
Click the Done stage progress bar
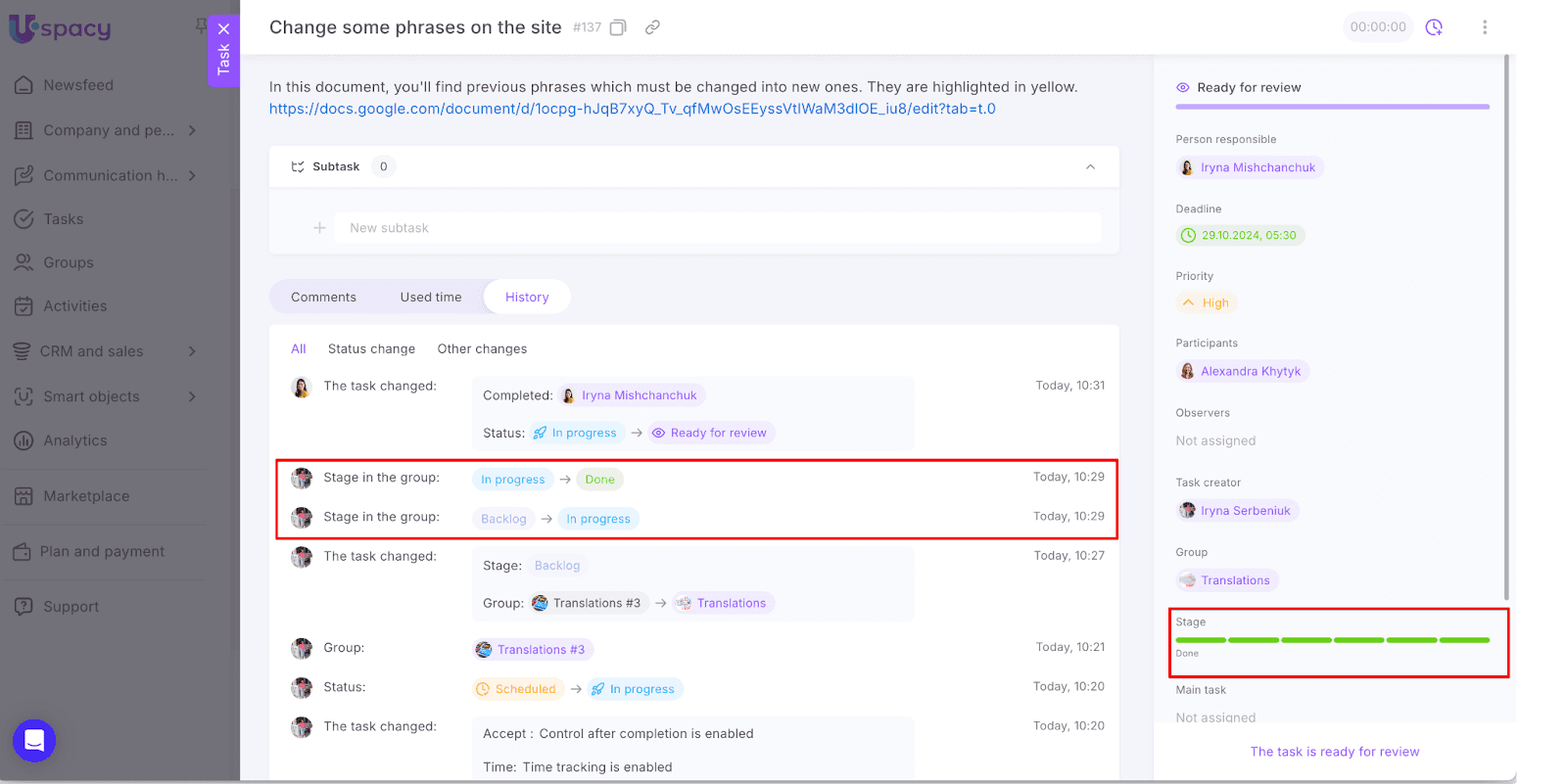click(1332, 640)
